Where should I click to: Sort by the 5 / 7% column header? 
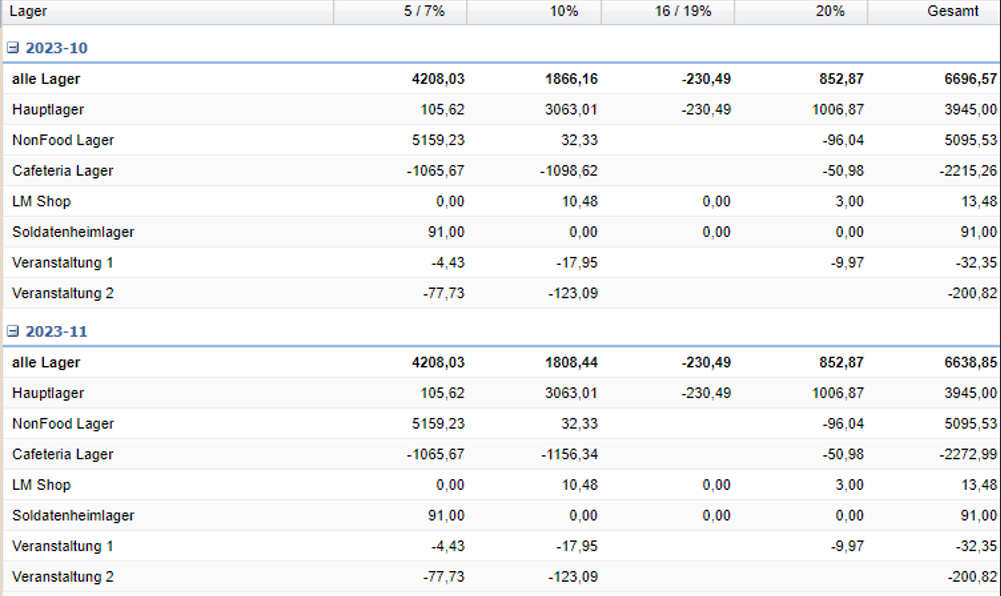[x=400, y=11]
